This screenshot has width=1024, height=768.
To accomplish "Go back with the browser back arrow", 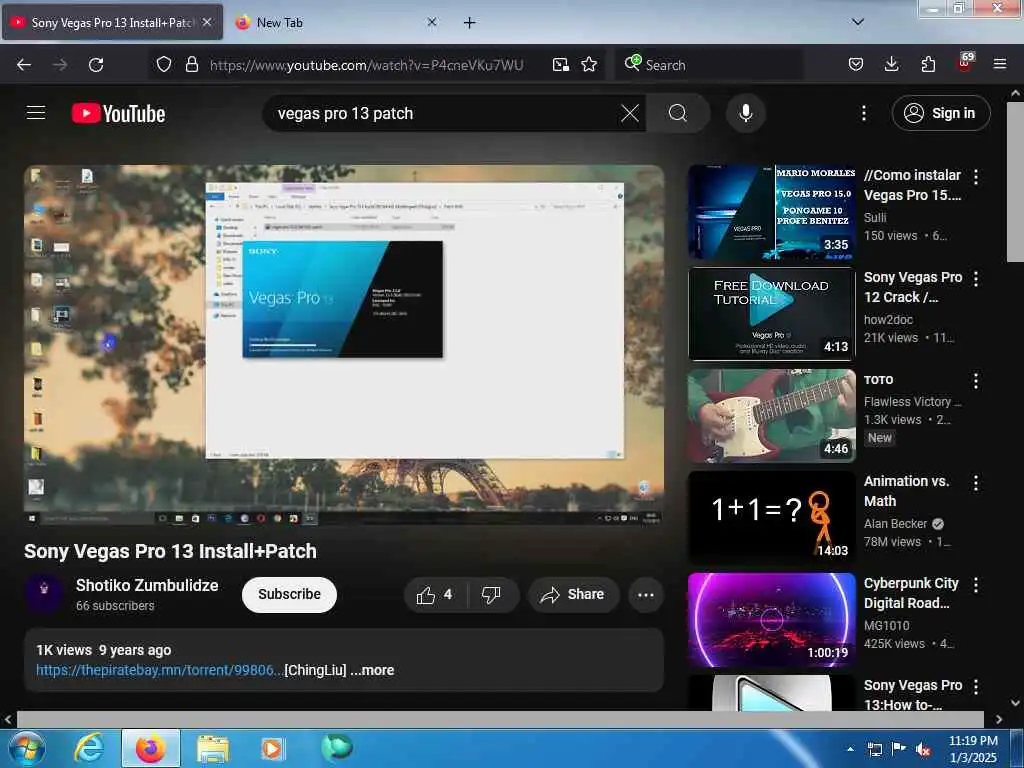I will point(24,65).
